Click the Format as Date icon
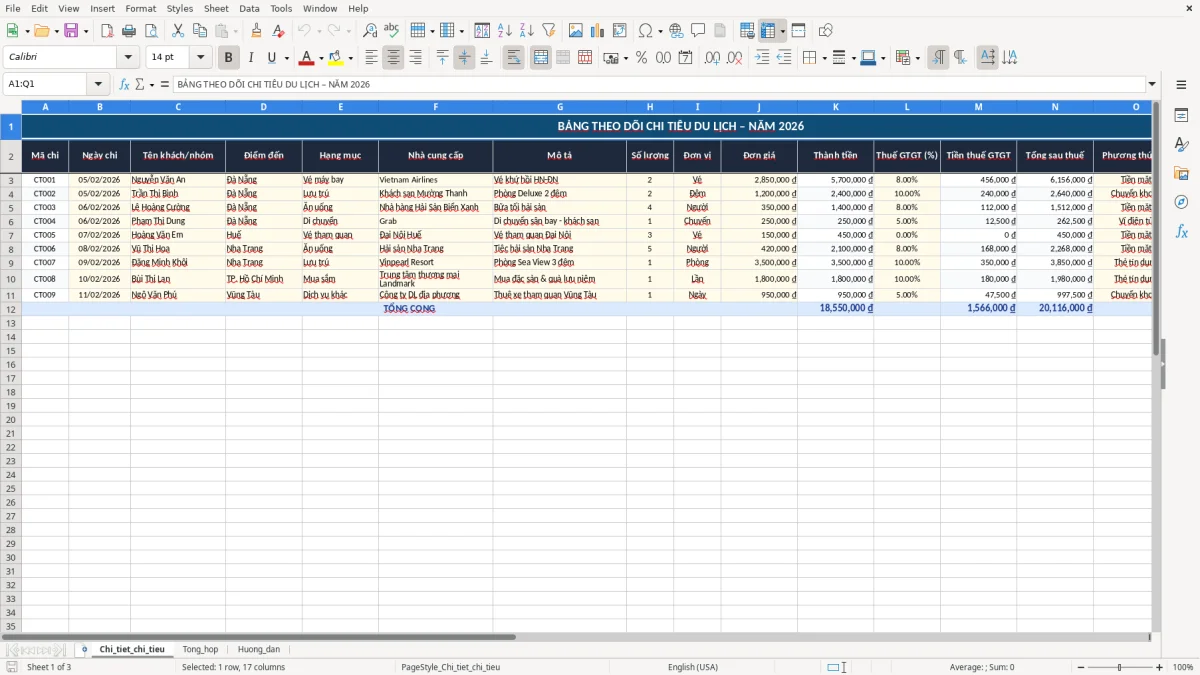 click(686, 58)
